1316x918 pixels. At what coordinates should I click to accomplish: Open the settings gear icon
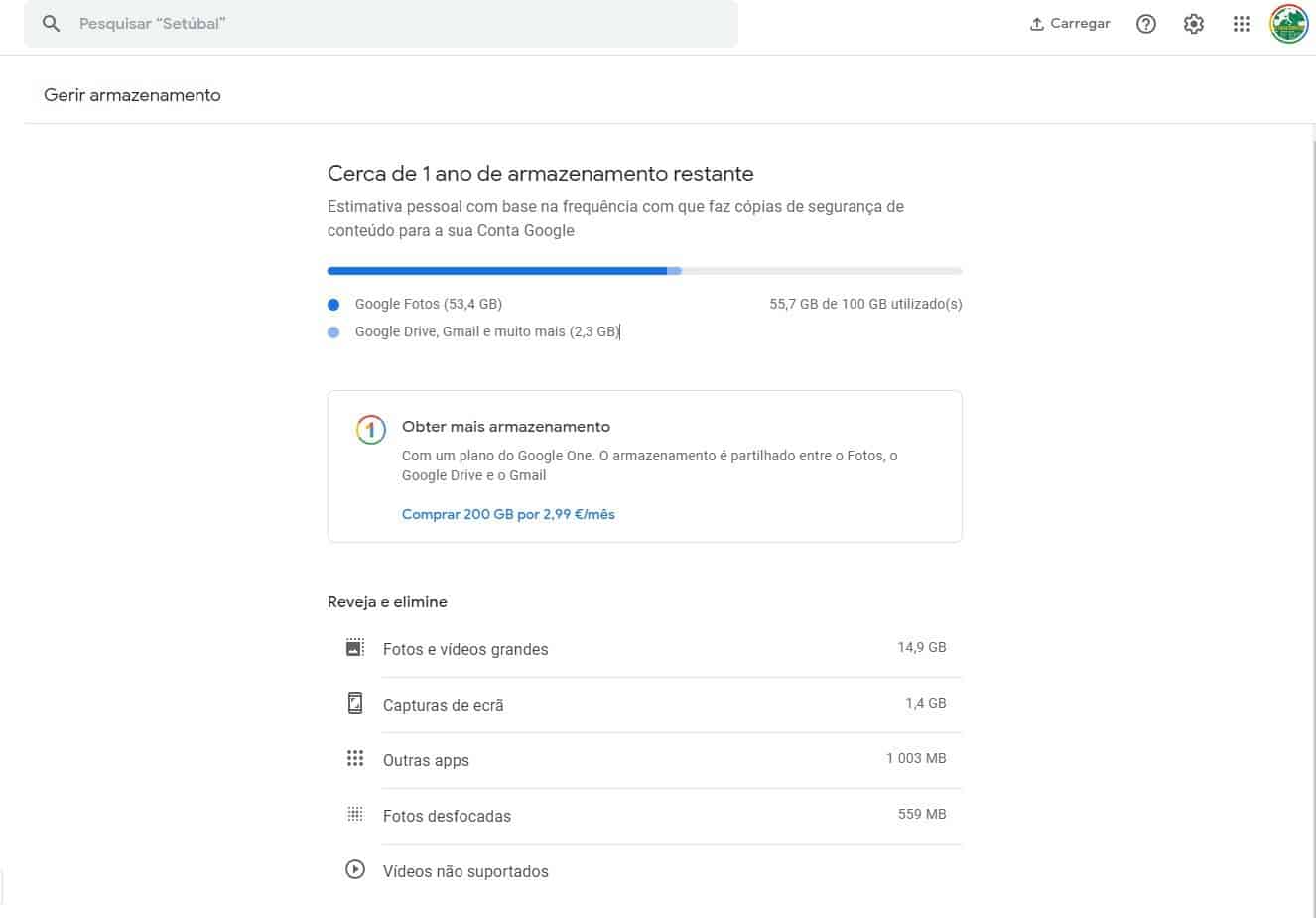pos(1194,24)
